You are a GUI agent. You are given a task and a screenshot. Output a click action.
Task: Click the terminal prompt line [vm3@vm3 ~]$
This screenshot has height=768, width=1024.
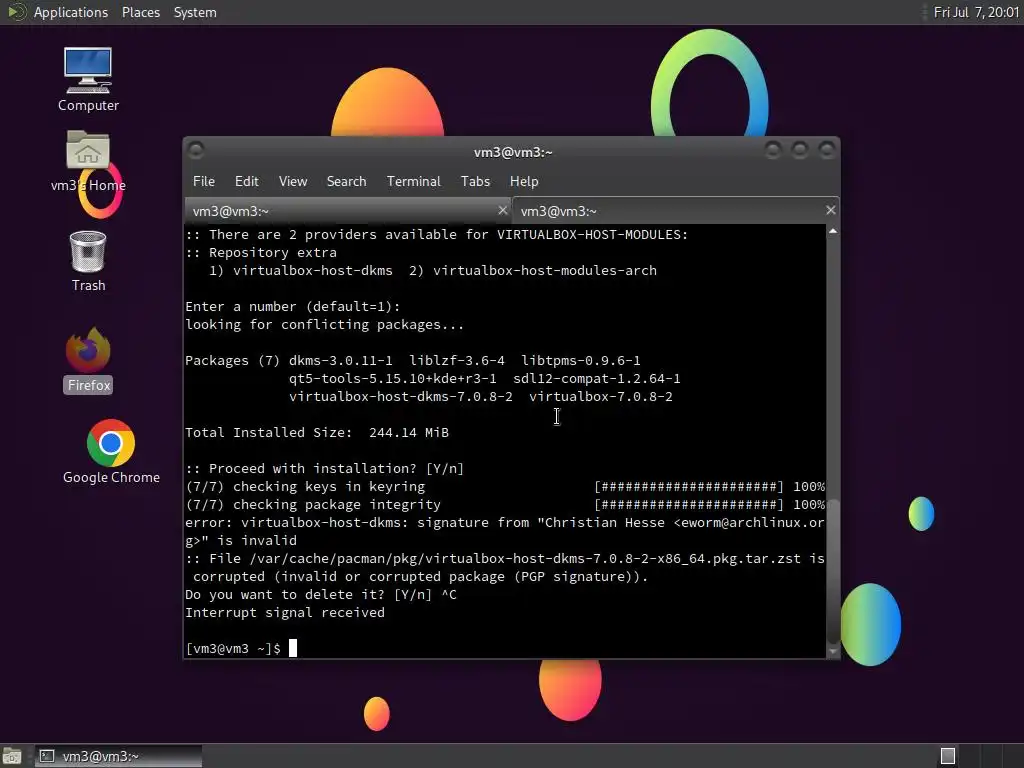[234, 648]
